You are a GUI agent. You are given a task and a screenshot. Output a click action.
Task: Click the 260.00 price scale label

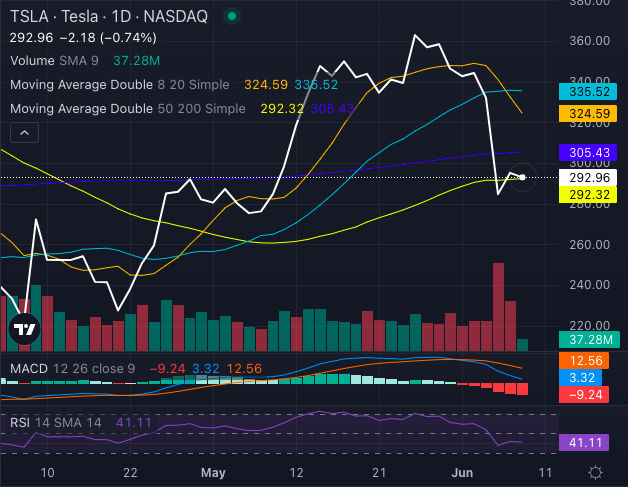click(590, 245)
